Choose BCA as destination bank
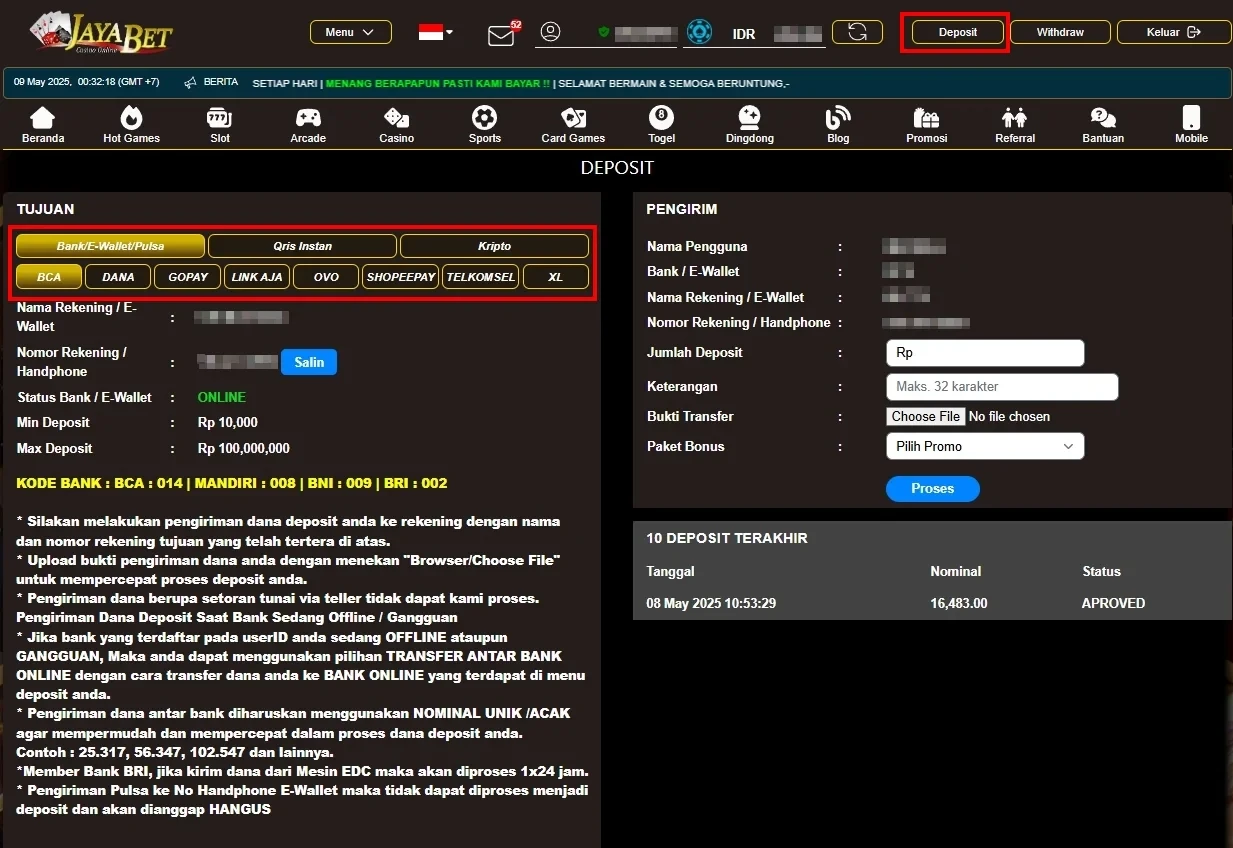This screenshot has width=1233, height=848. 49,277
